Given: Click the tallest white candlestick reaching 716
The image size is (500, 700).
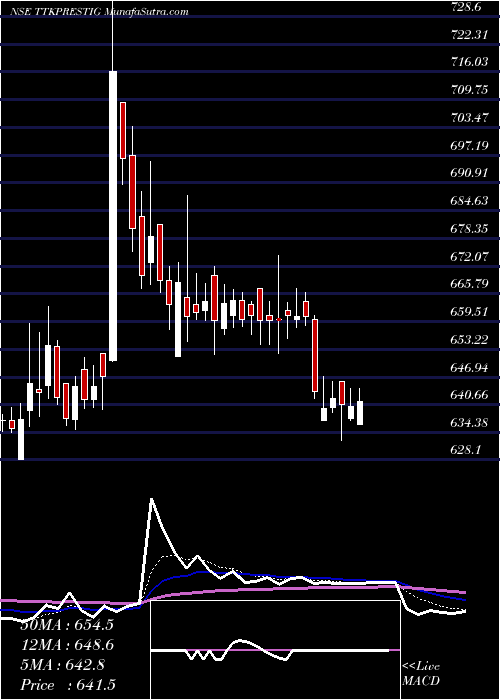Looking at the screenshot, I should pyautogui.click(x=113, y=216).
